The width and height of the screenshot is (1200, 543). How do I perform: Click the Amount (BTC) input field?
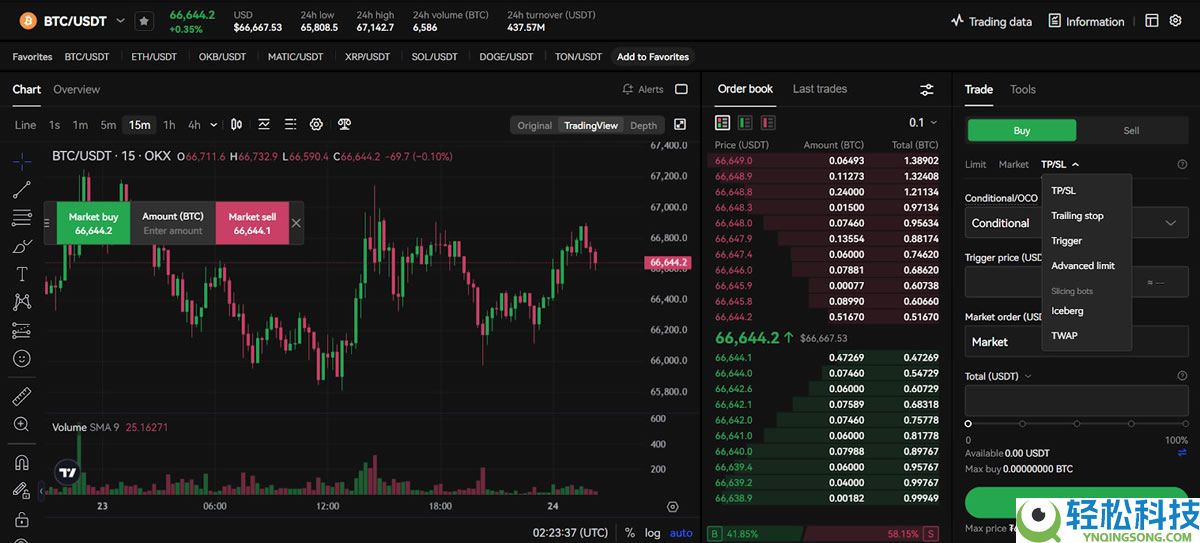172,231
